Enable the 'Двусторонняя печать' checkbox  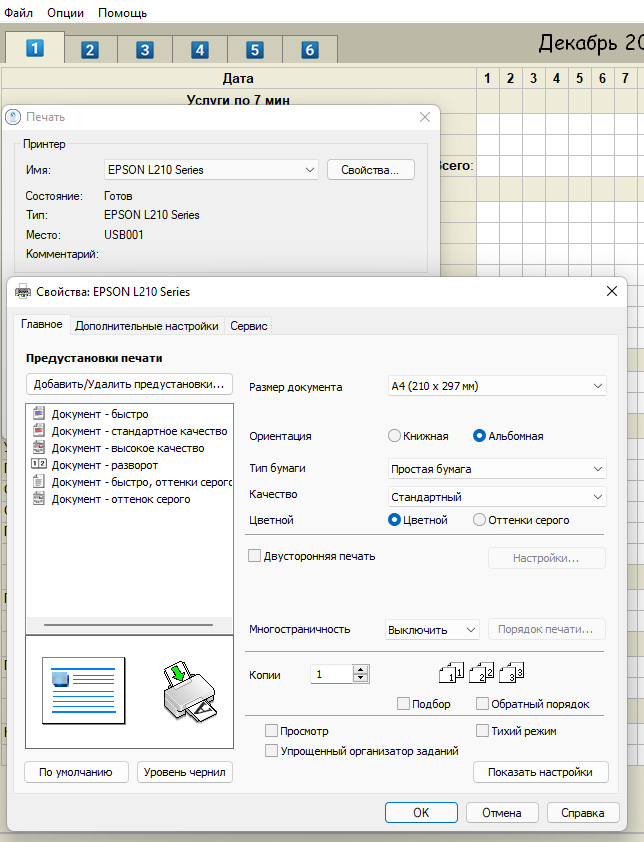coord(254,556)
